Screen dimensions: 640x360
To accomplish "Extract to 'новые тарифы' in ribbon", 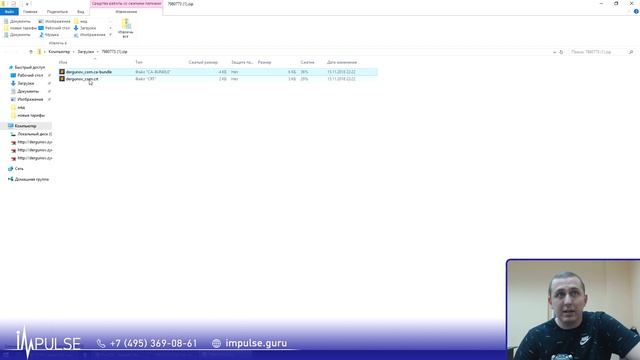I will tap(20, 28).
